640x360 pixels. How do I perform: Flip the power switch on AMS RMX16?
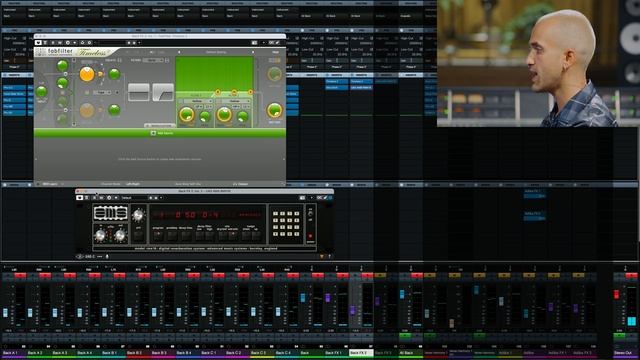coord(310,213)
